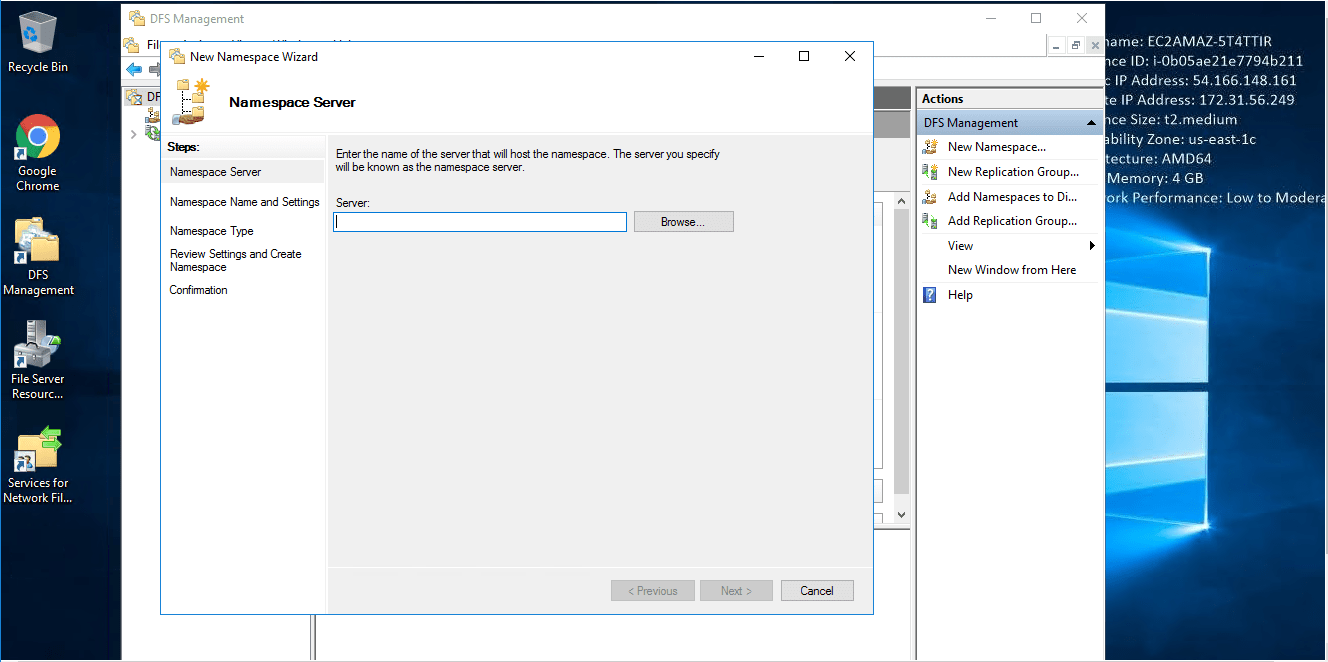Click the Add Replication Group icon

point(930,221)
